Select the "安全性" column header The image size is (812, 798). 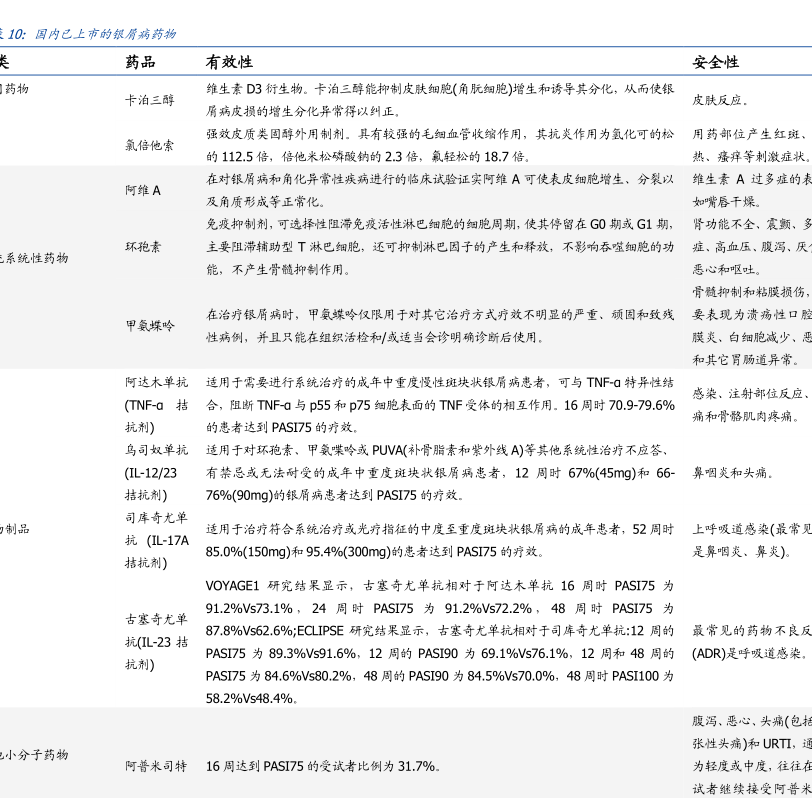click(716, 62)
